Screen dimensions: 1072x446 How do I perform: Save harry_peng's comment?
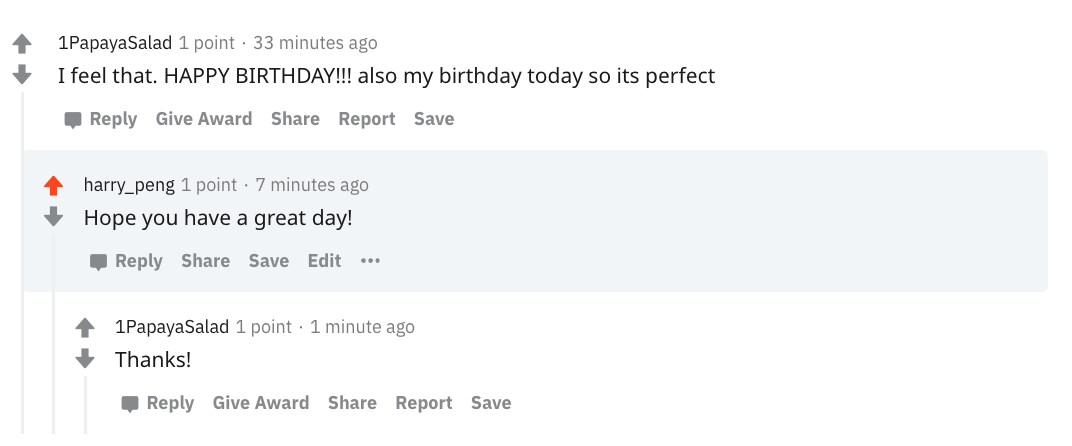click(x=268, y=261)
